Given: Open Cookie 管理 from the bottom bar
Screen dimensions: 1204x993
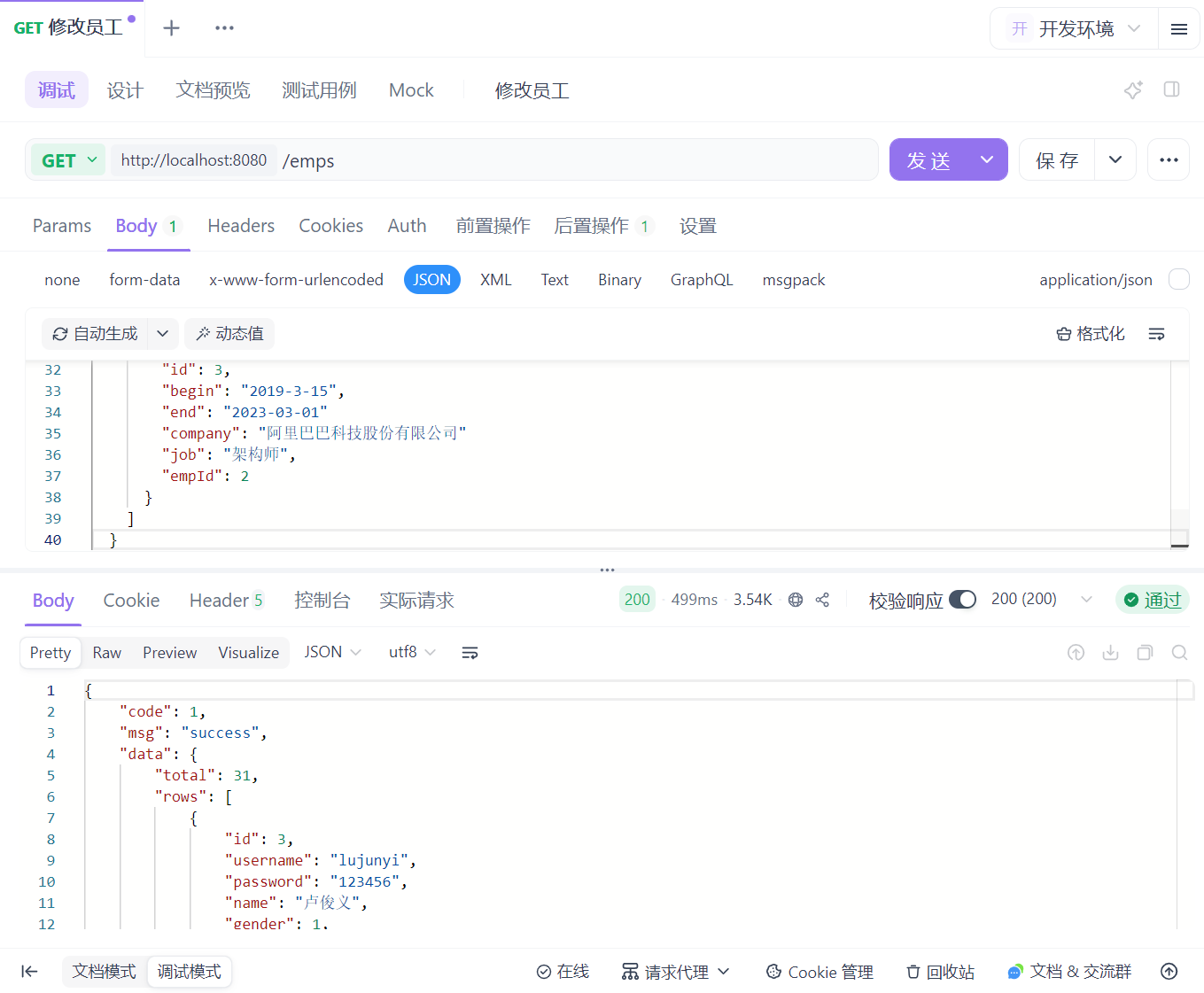Looking at the screenshot, I should pos(819,972).
